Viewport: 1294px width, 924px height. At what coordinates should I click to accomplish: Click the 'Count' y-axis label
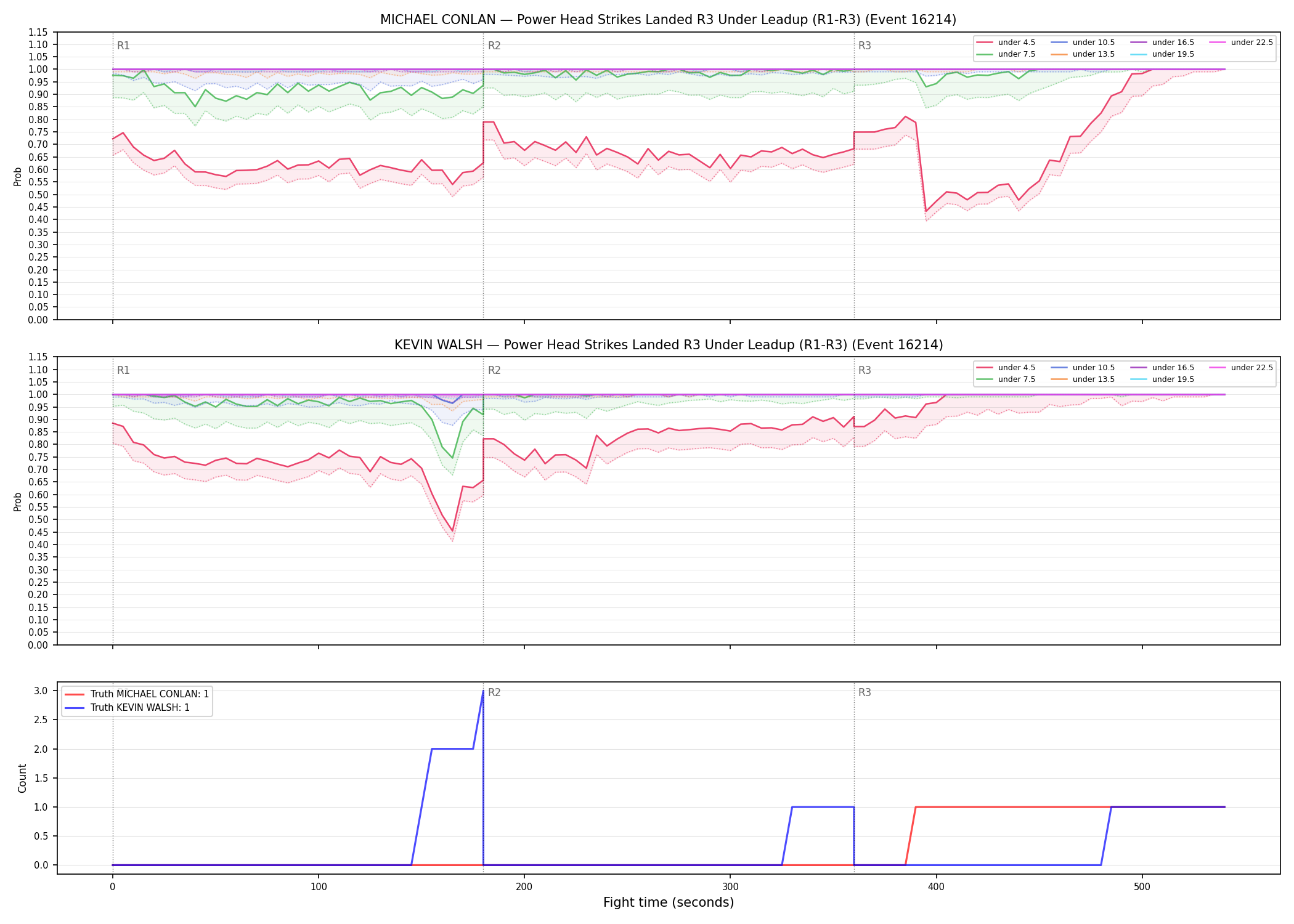(22, 778)
